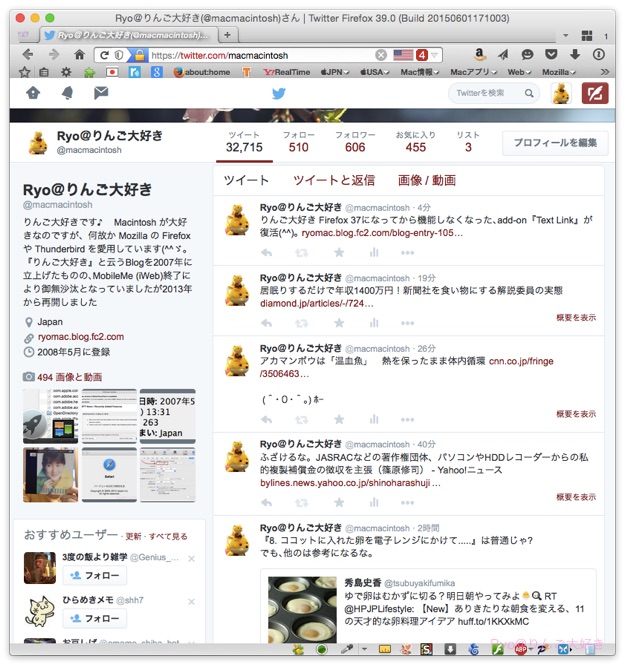Show summary 概要を表示 on diamond.jp tweet
This screenshot has width=625, height=665.
click(x=576, y=318)
